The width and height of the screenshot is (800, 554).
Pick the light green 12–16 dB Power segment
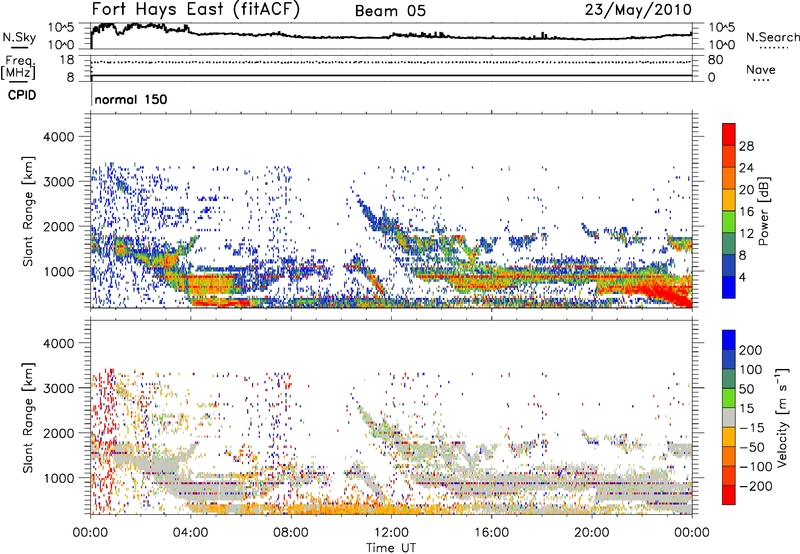[x=729, y=221]
